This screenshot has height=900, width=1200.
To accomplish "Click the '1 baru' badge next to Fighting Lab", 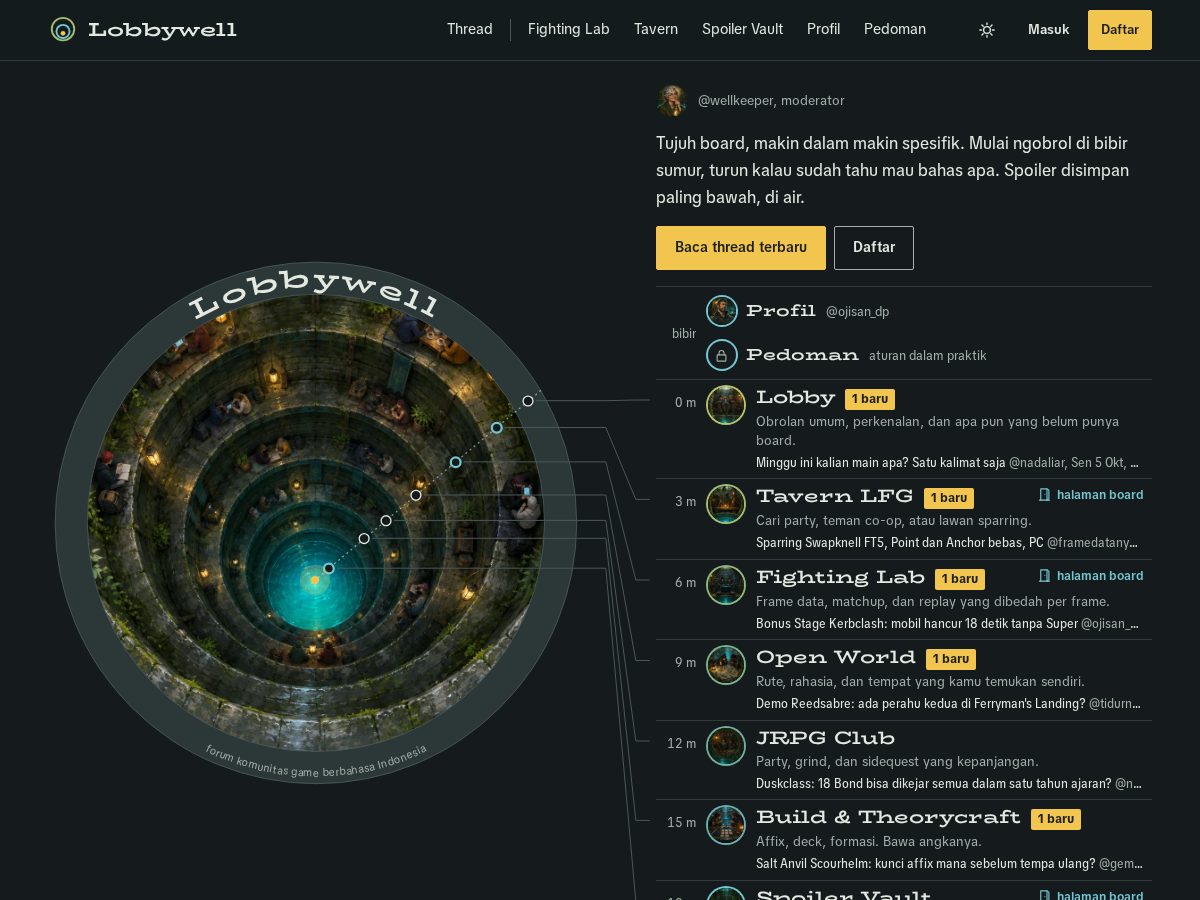I will [960, 578].
